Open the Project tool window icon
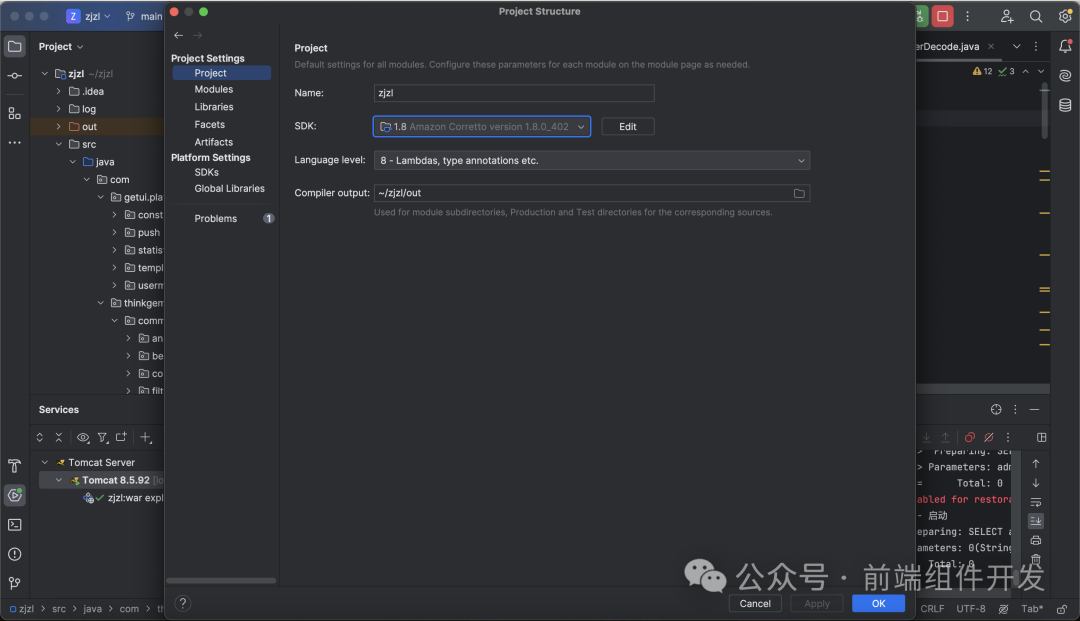This screenshot has width=1080, height=621. point(14,47)
